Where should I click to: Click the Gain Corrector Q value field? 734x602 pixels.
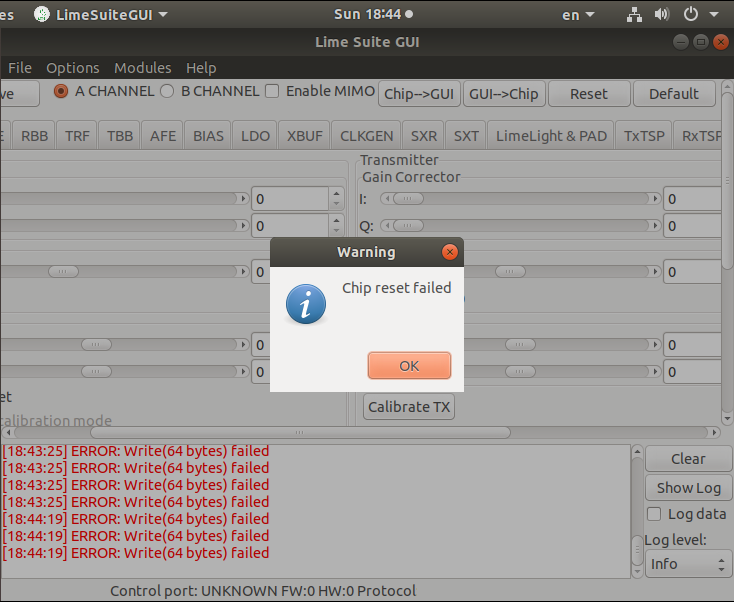click(692, 226)
